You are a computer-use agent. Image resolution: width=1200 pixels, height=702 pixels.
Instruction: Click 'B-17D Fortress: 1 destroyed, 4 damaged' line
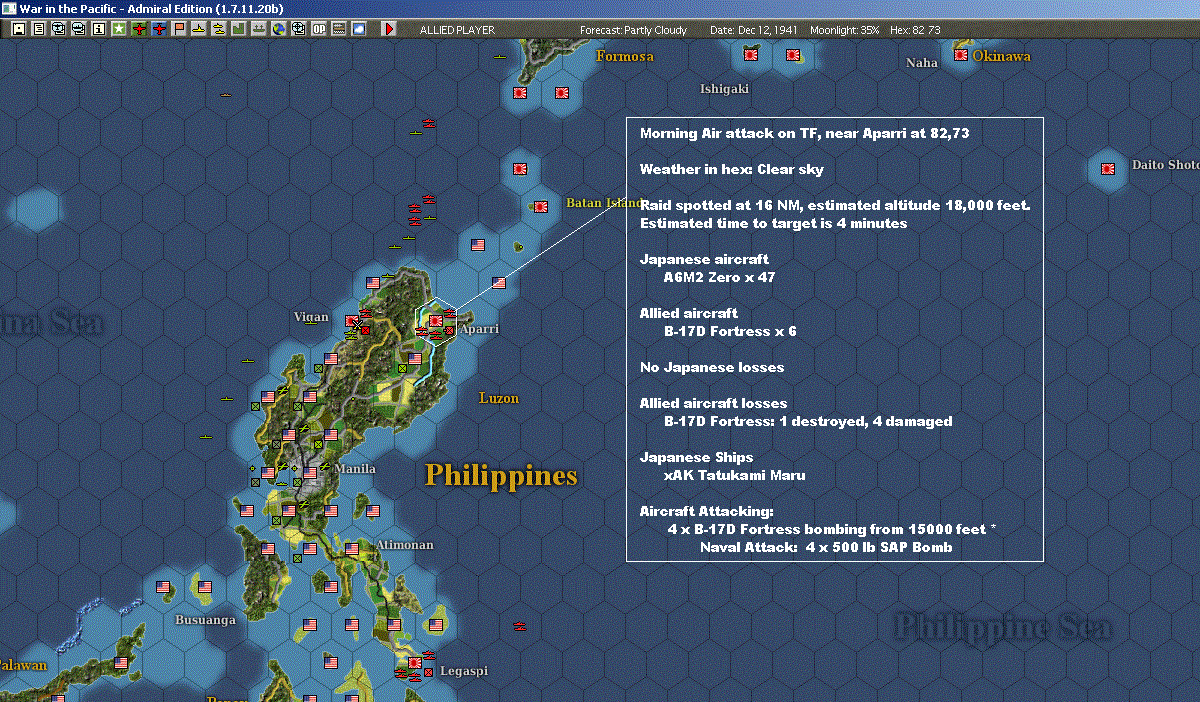[808, 421]
